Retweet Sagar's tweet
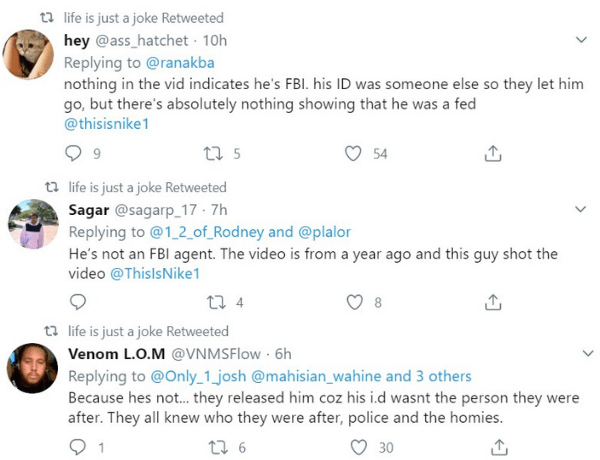Viewport: 600px width, 460px height. click(217, 302)
